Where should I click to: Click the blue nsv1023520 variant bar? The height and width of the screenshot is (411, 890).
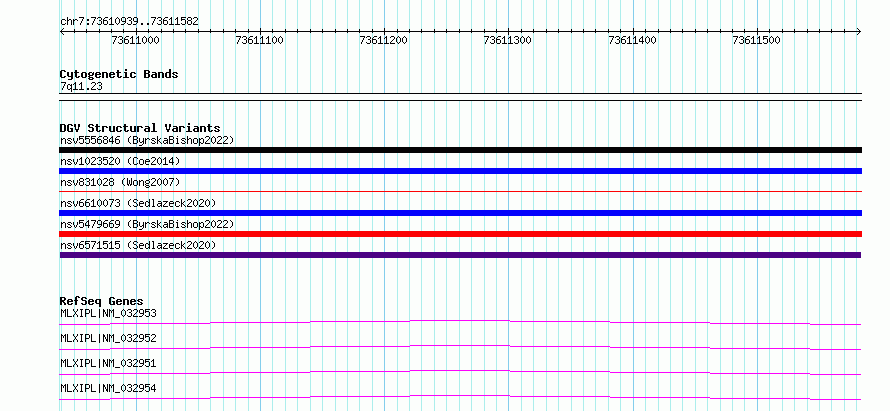(x=460, y=171)
